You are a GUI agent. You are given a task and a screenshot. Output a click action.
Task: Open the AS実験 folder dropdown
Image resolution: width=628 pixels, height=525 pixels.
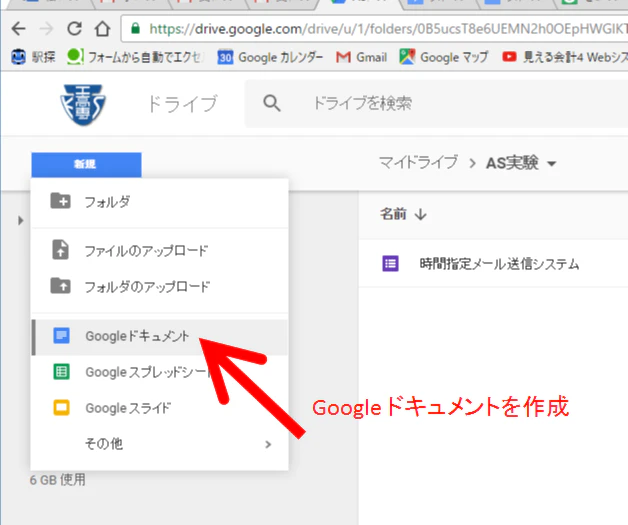click(521, 163)
